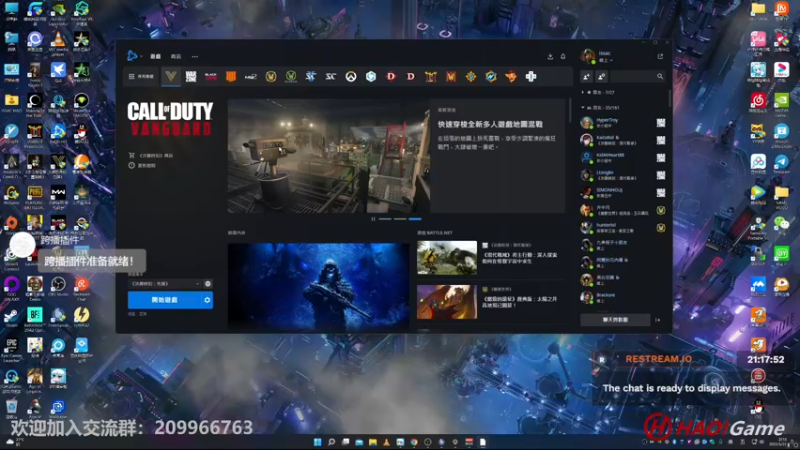Open game options gear on the play button
This screenshot has height=450, width=800.
[x=207, y=300]
